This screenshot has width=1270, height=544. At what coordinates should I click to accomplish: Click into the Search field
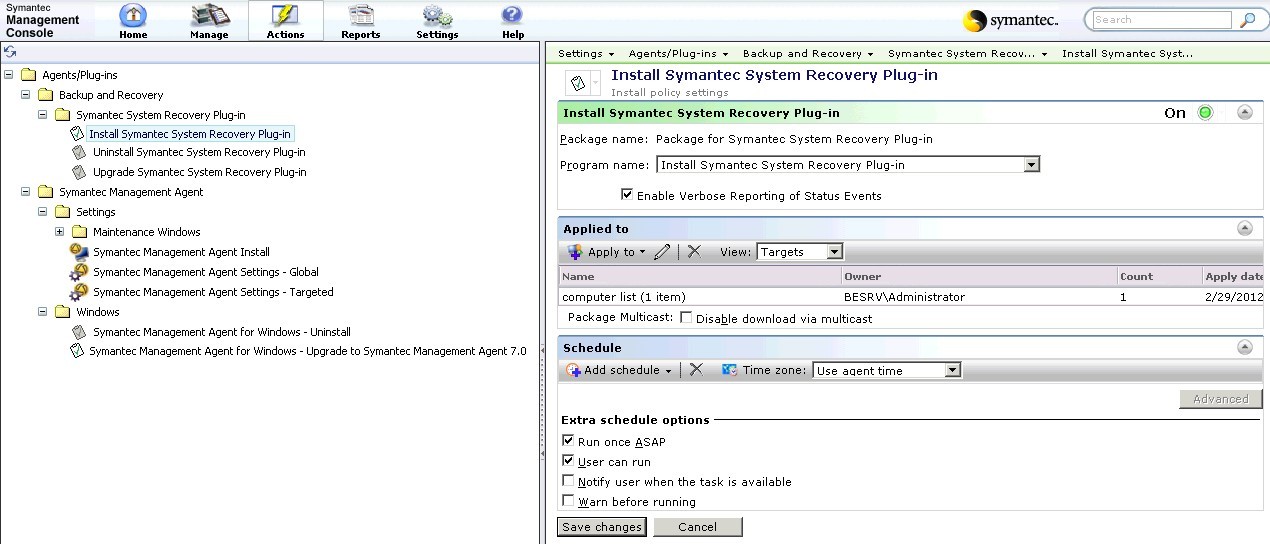point(1161,19)
